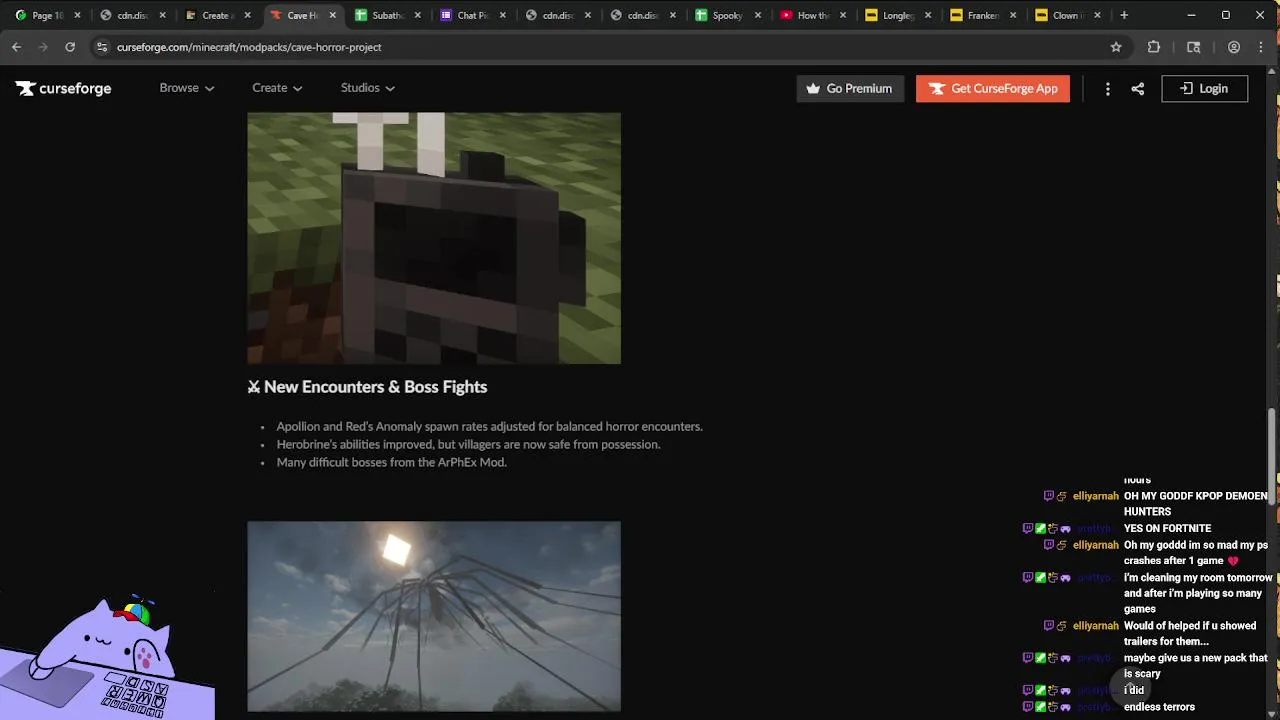This screenshot has height=720, width=1280.
Task: Open the long-legged spider creature screenshot
Action: 434,616
